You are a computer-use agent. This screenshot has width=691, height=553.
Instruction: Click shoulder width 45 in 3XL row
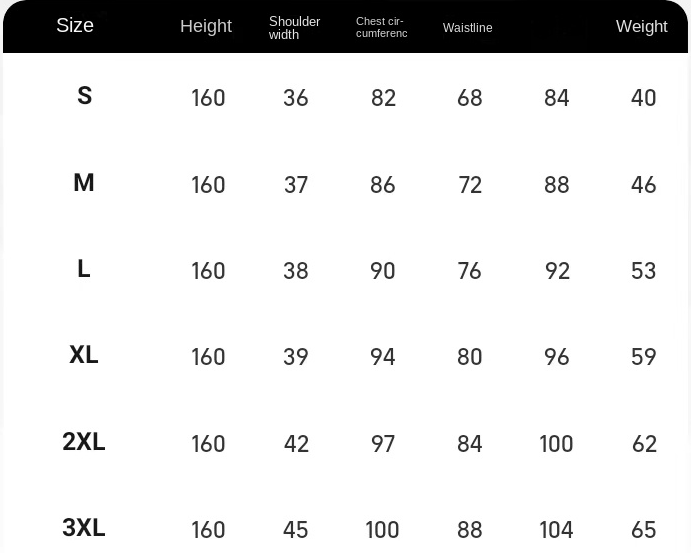coord(296,530)
